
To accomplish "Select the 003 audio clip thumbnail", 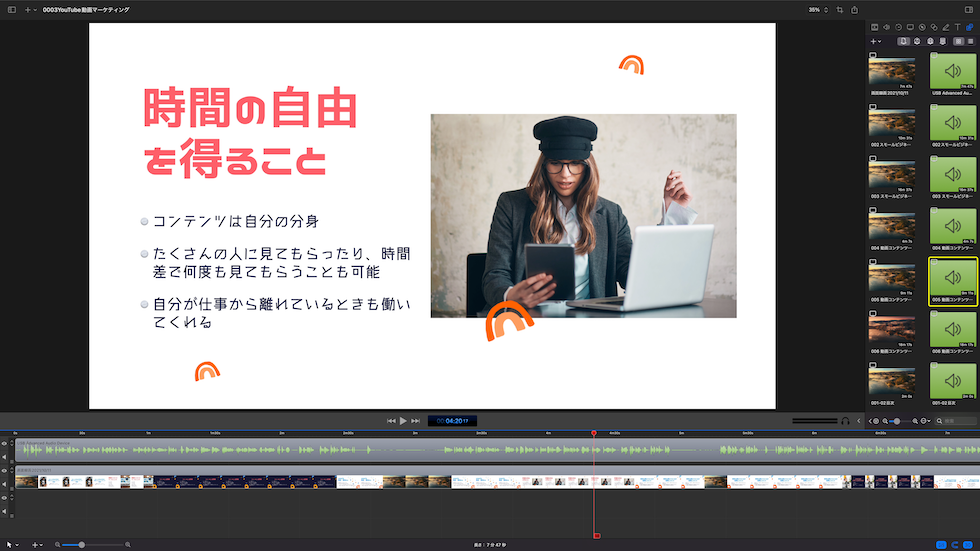I will coord(952,175).
